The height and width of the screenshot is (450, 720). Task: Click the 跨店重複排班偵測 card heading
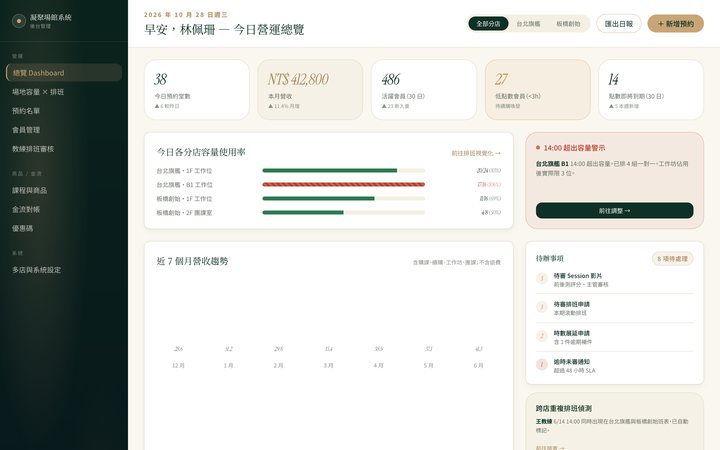563,408
